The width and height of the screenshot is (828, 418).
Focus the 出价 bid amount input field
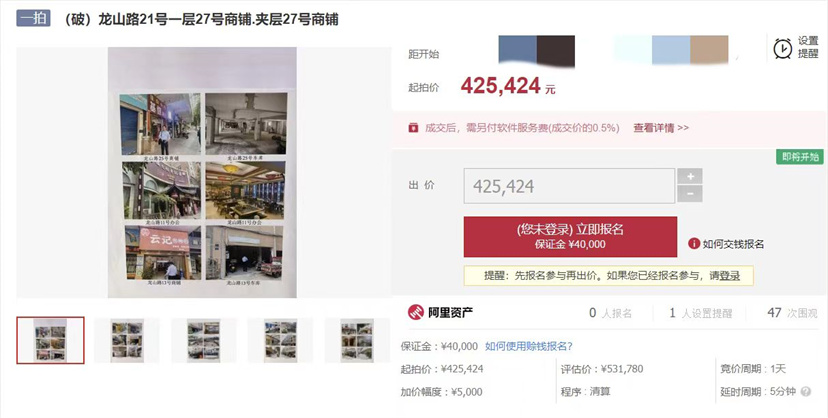pos(569,186)
